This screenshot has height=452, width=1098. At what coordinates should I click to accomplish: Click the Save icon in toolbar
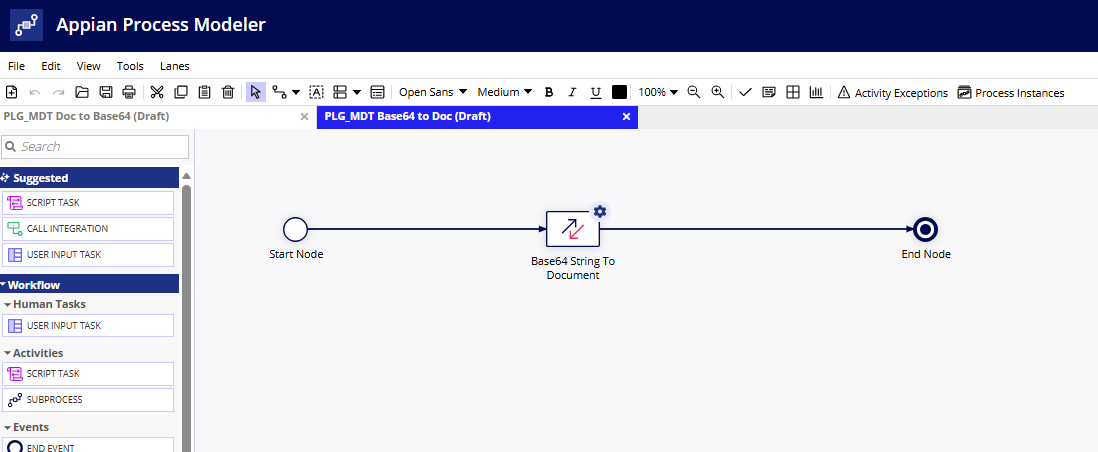(105, 92)
